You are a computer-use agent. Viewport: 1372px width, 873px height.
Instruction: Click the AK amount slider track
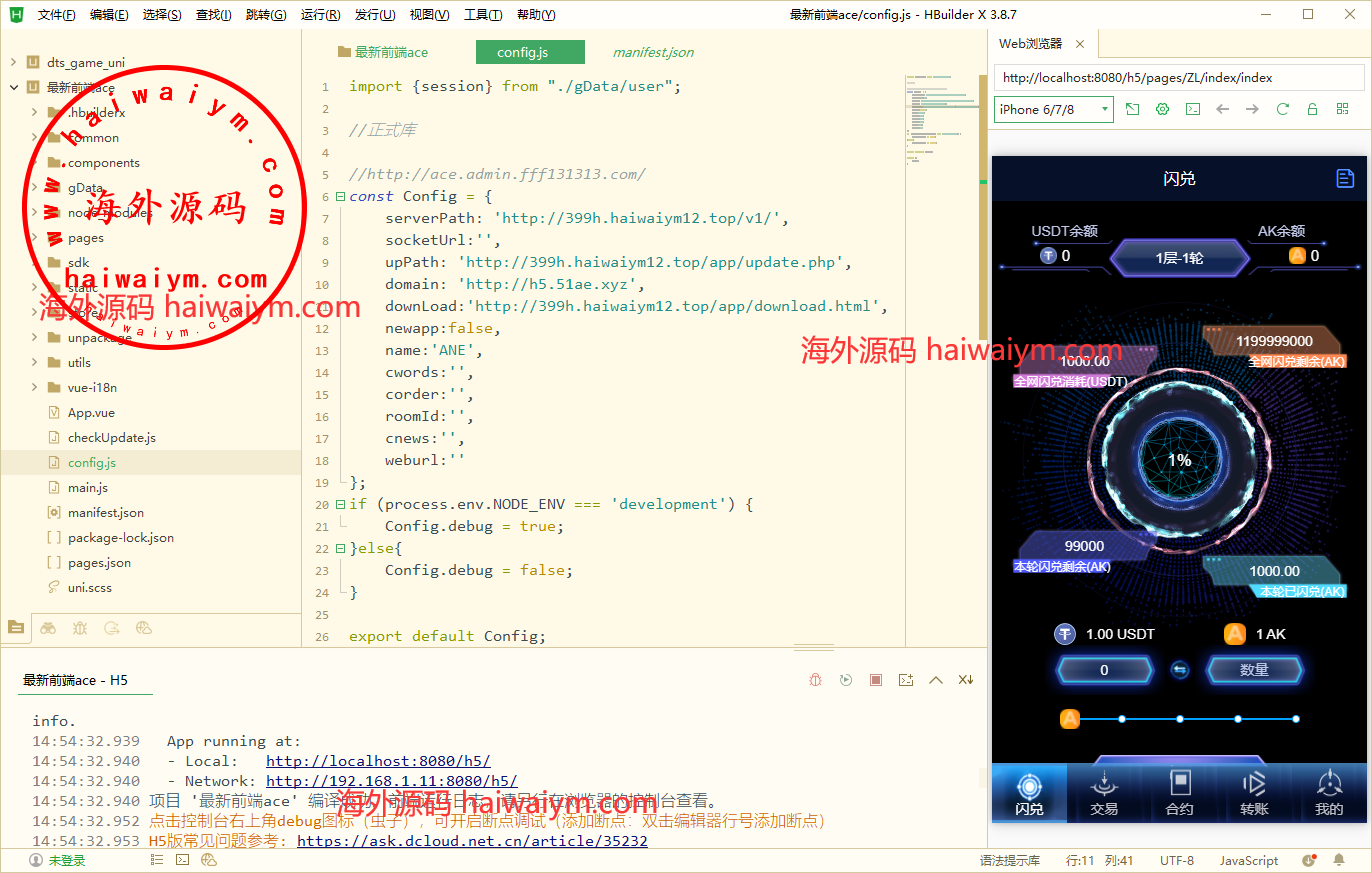tap(1208, 719)
